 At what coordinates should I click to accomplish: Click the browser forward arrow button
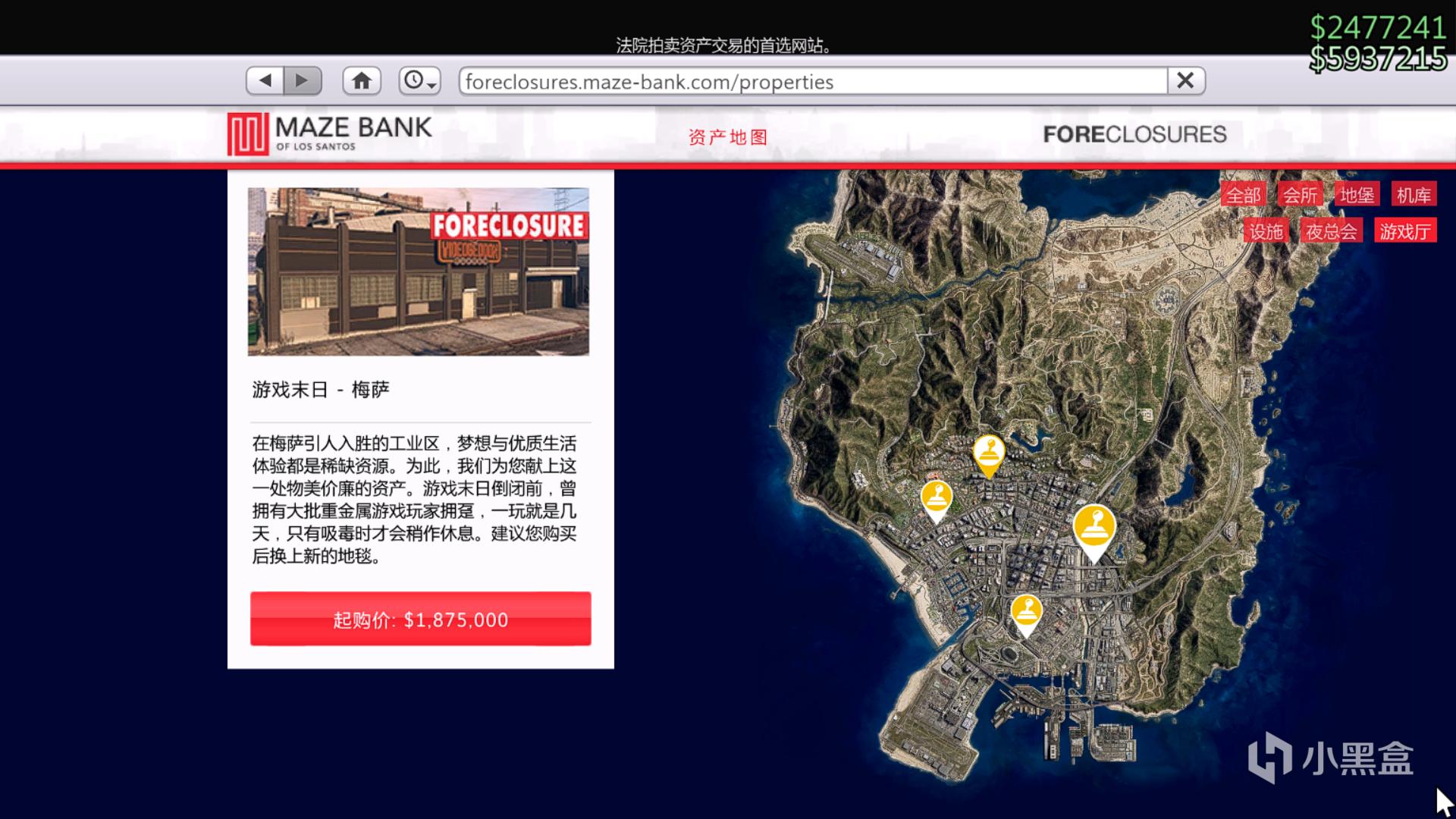tap(303, 80)
